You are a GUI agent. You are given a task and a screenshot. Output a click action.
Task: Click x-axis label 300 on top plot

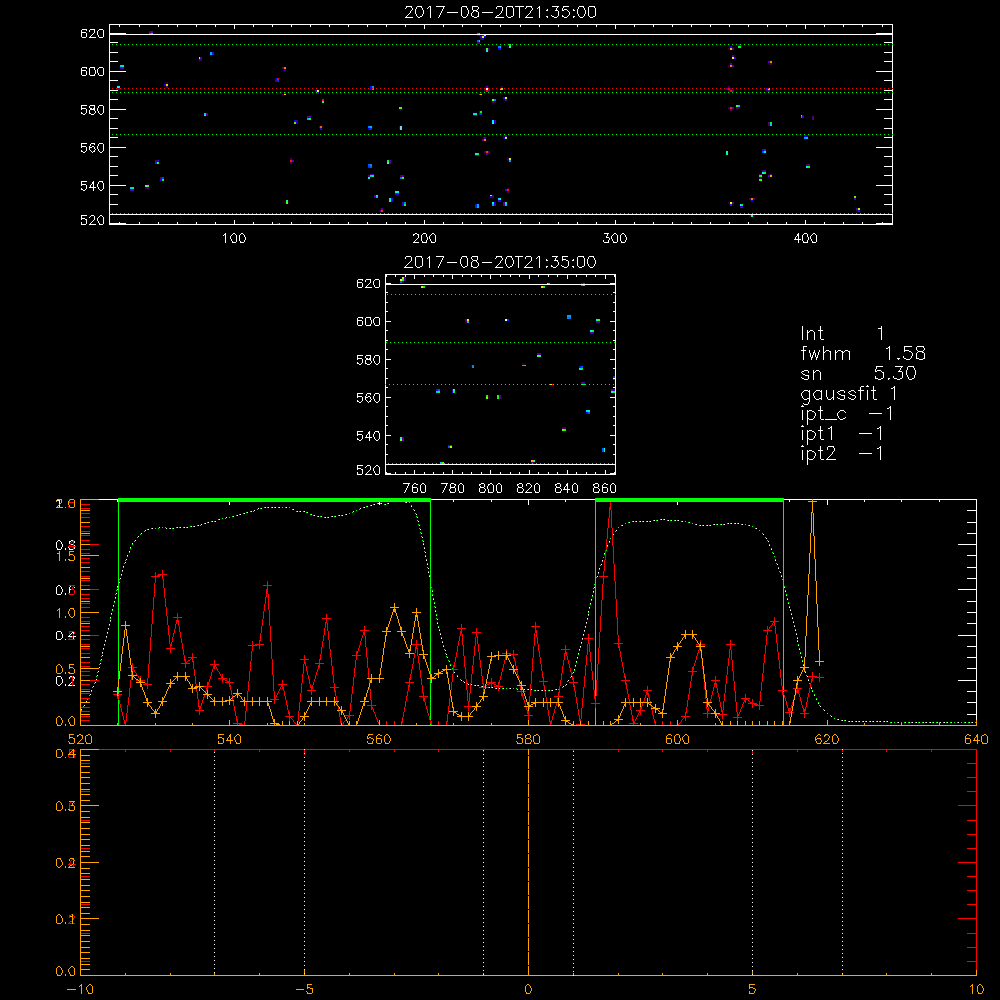coord(615,239)
